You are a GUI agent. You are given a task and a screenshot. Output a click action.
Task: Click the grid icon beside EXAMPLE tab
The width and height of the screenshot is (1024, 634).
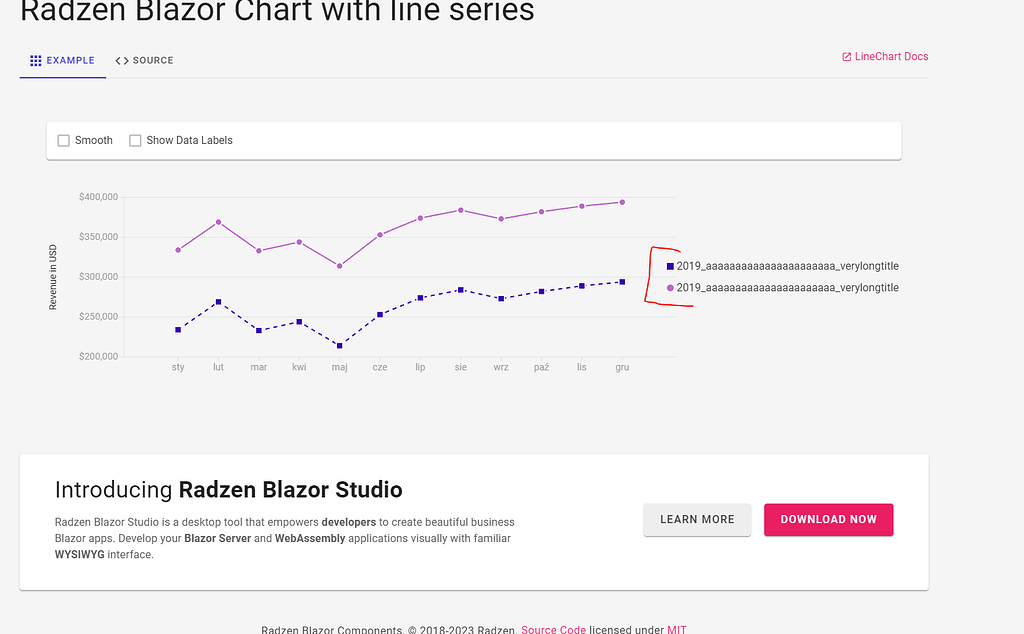(35, 60)
